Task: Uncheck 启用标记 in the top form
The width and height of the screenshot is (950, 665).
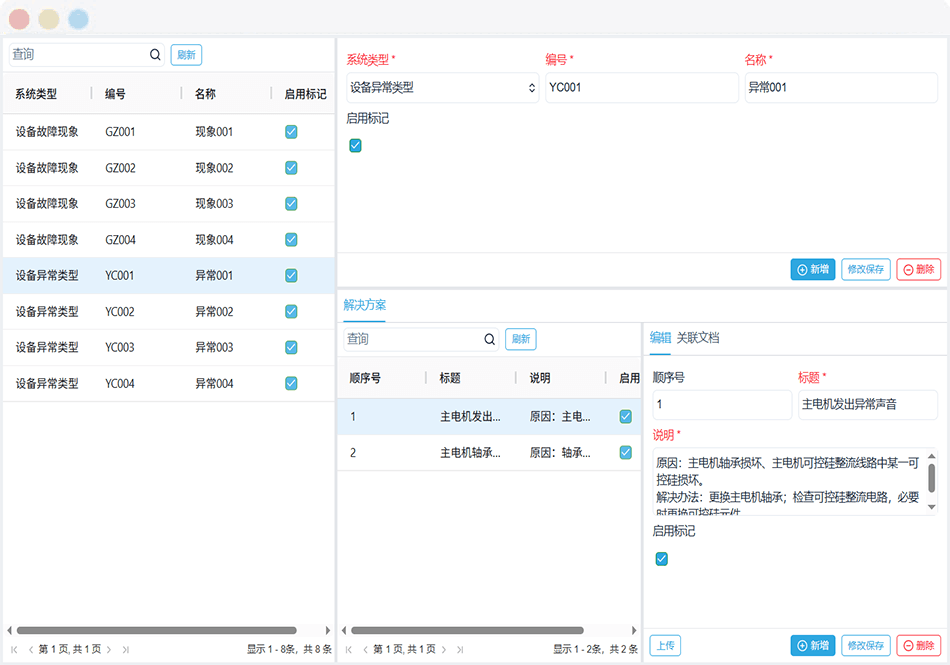Action: point(355,146)
